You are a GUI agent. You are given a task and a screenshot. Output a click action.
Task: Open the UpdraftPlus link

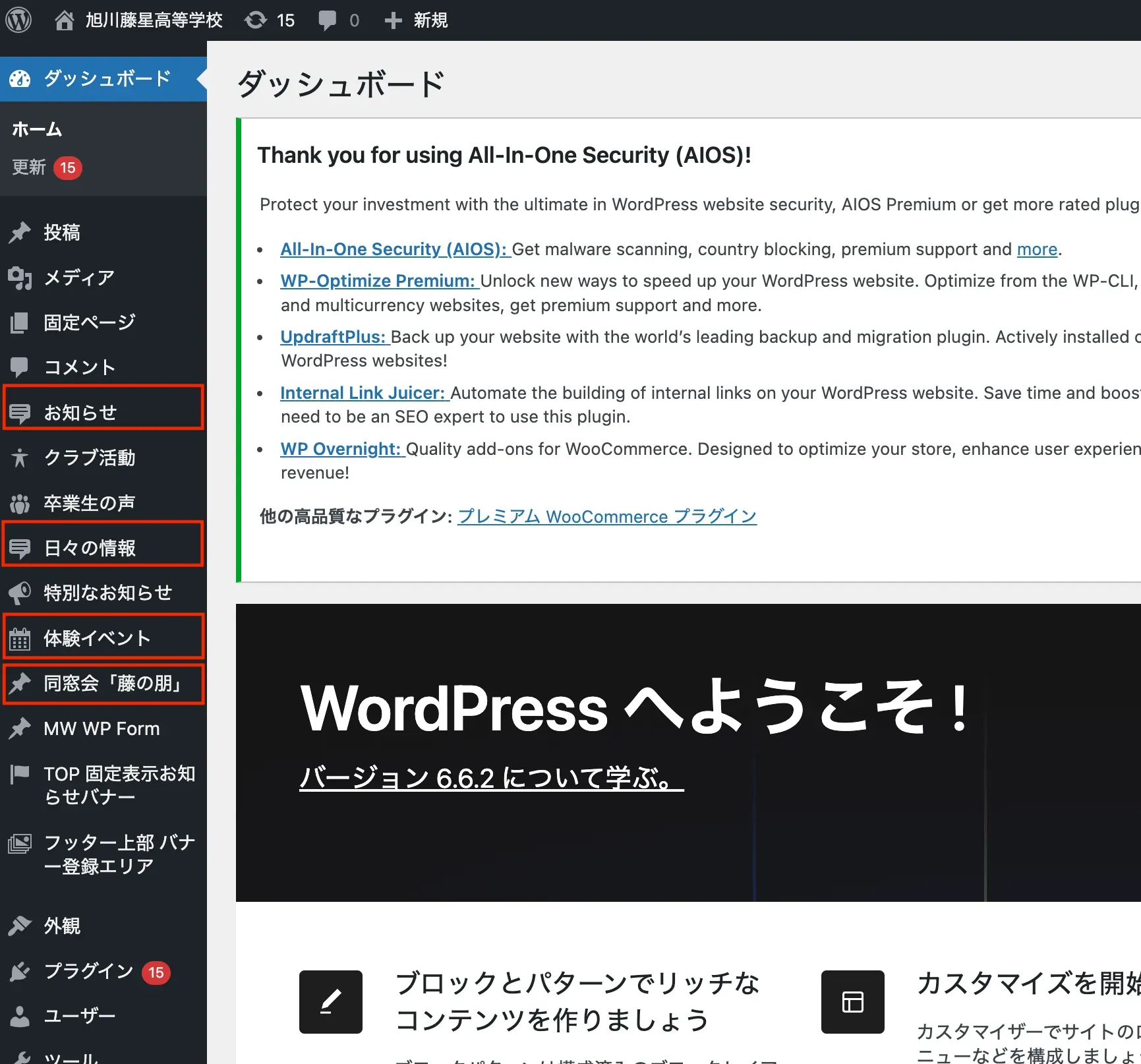(335, 337)
